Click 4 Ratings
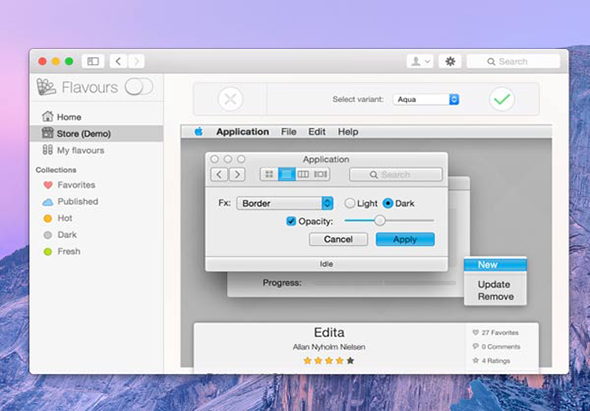 [x=491, y=361]
